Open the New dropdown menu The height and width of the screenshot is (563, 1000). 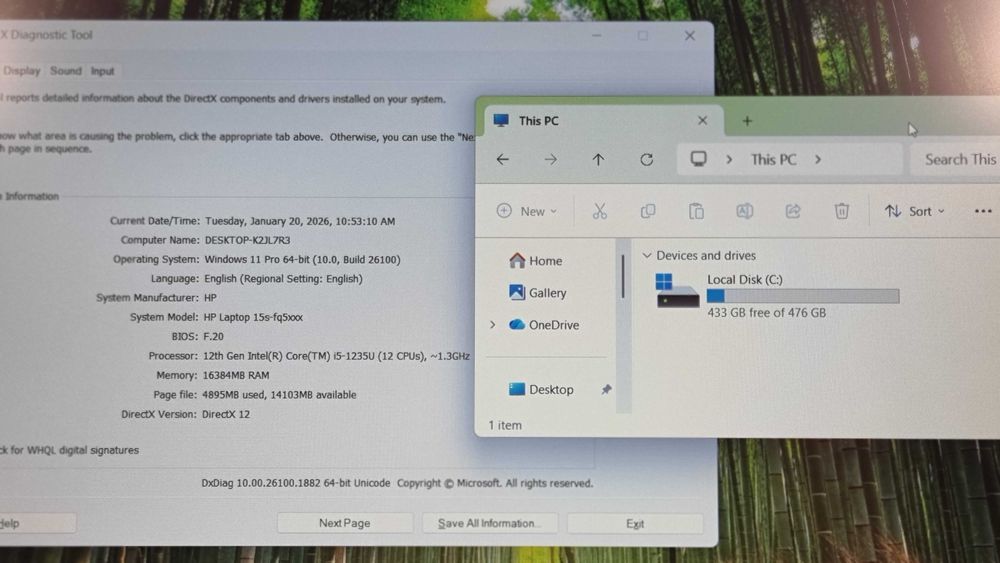pyautogui.click(x=527, y=211)
